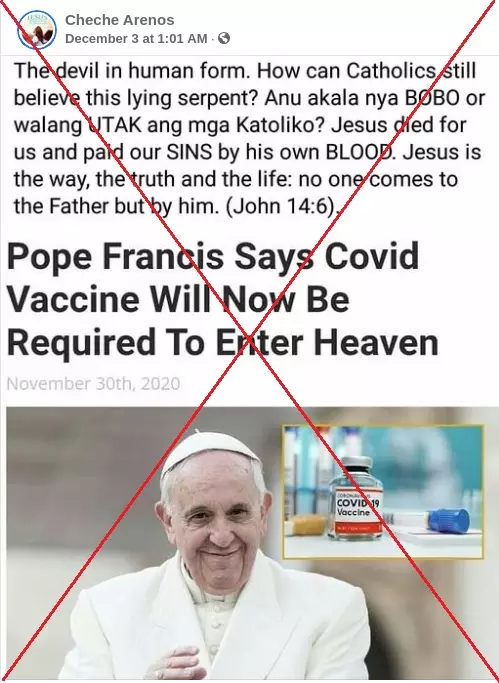This screenshot has height=683, width=499.
Task: Open the Cheche Arenos profile picture
Action: (x=37, y=30)
